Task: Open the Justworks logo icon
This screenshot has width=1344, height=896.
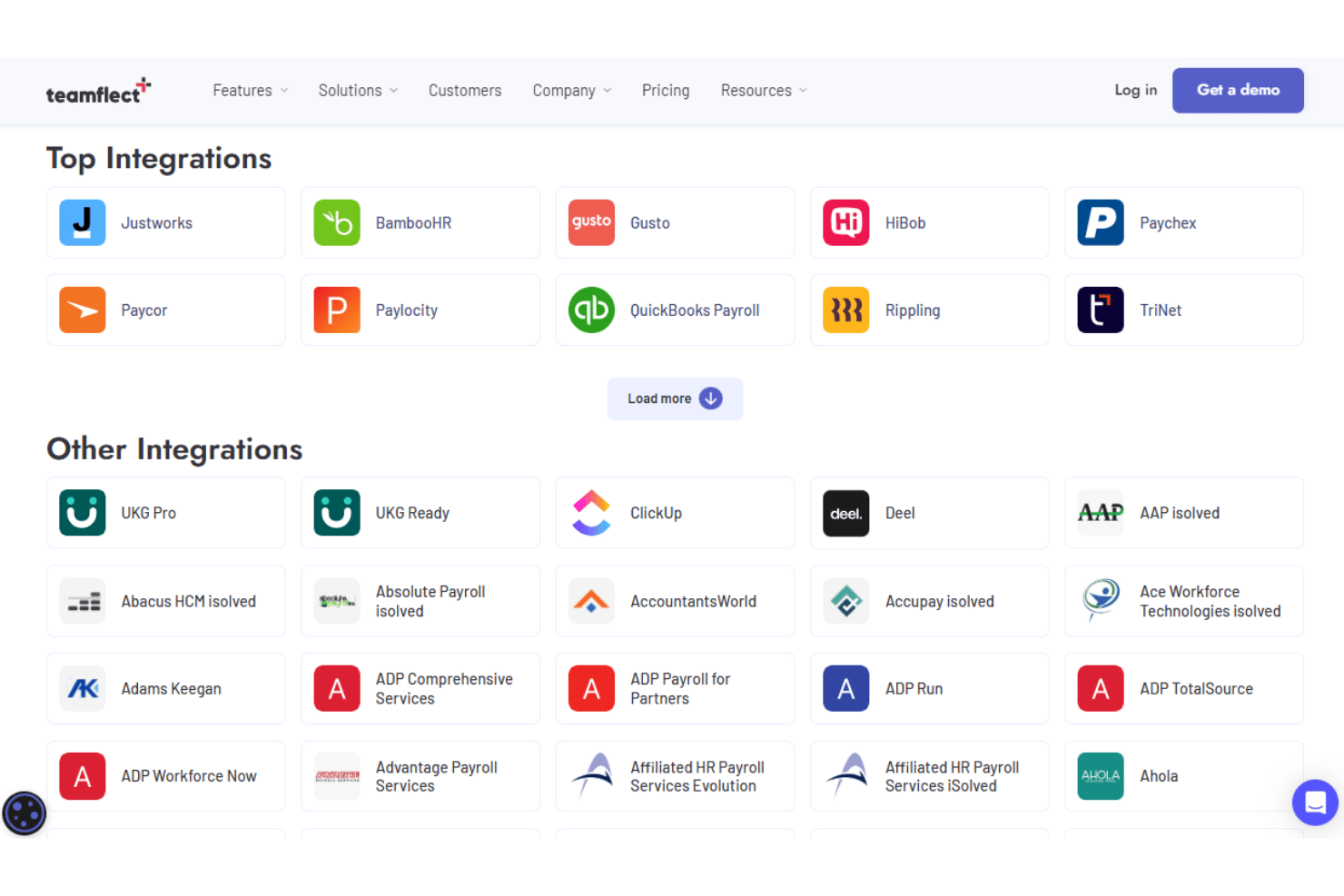Action: (x=83, y=222)
